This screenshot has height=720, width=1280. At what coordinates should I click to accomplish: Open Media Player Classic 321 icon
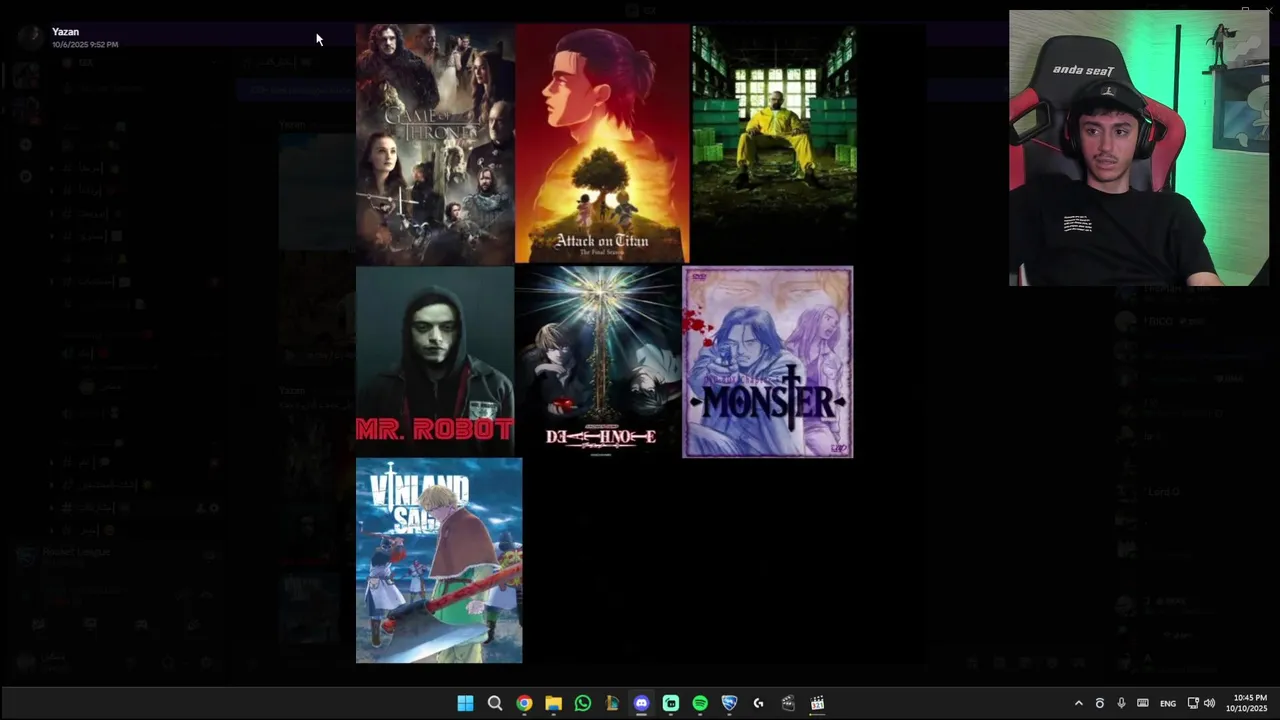pos(817,703)
